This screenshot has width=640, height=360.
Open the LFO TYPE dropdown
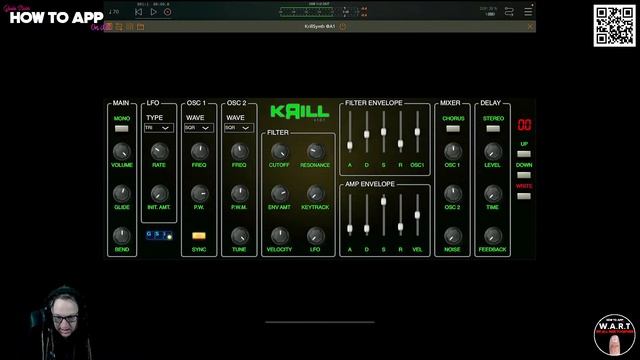click(158, 128)
